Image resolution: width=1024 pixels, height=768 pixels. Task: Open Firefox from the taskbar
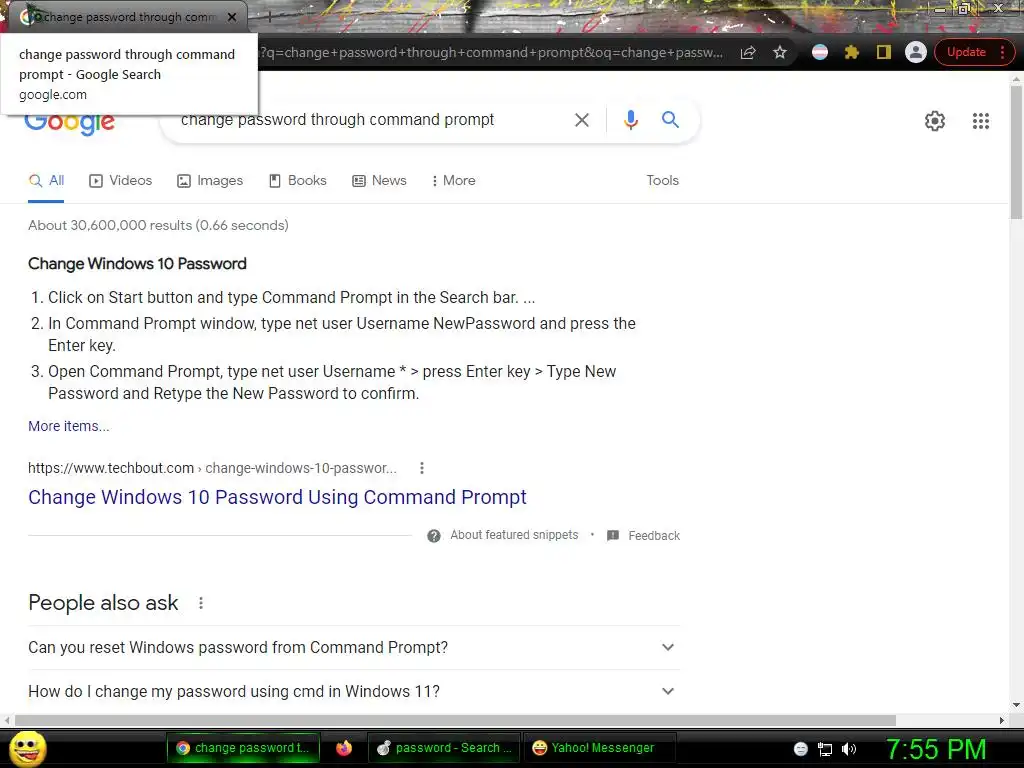pyautogui.click(x=344, y=748)
